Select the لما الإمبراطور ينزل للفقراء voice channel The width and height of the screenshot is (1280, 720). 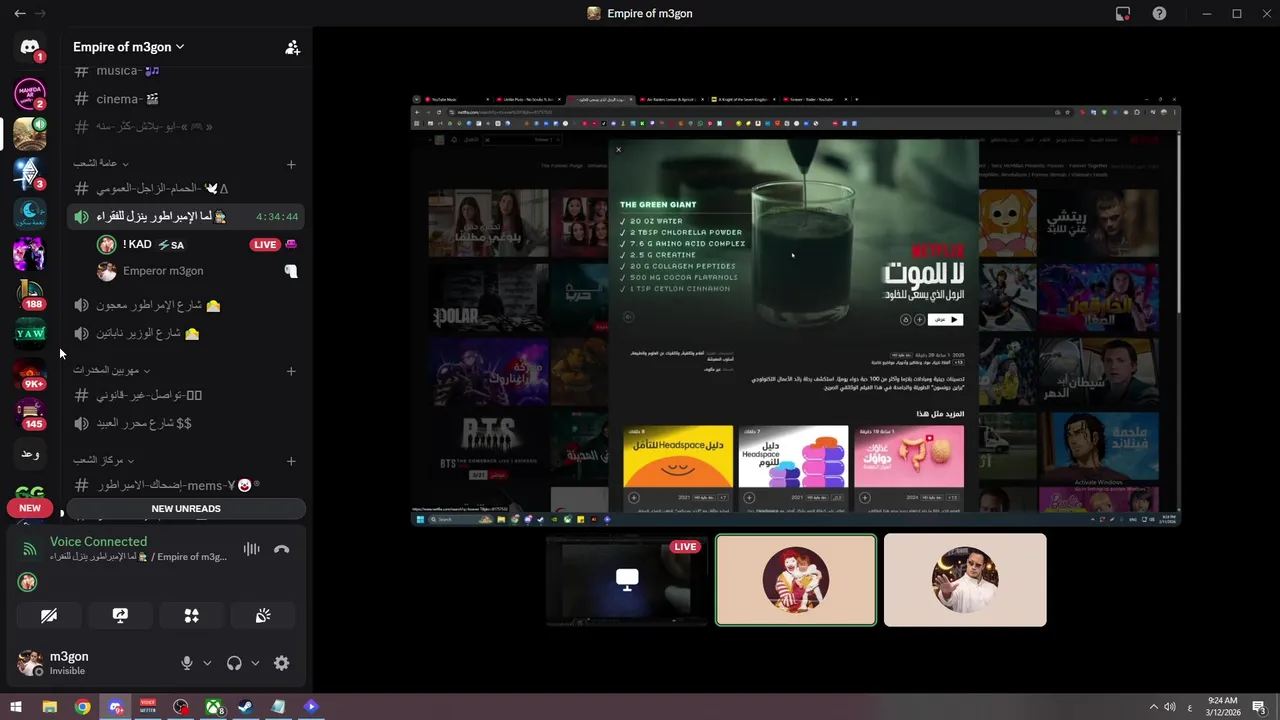point(186,216)
